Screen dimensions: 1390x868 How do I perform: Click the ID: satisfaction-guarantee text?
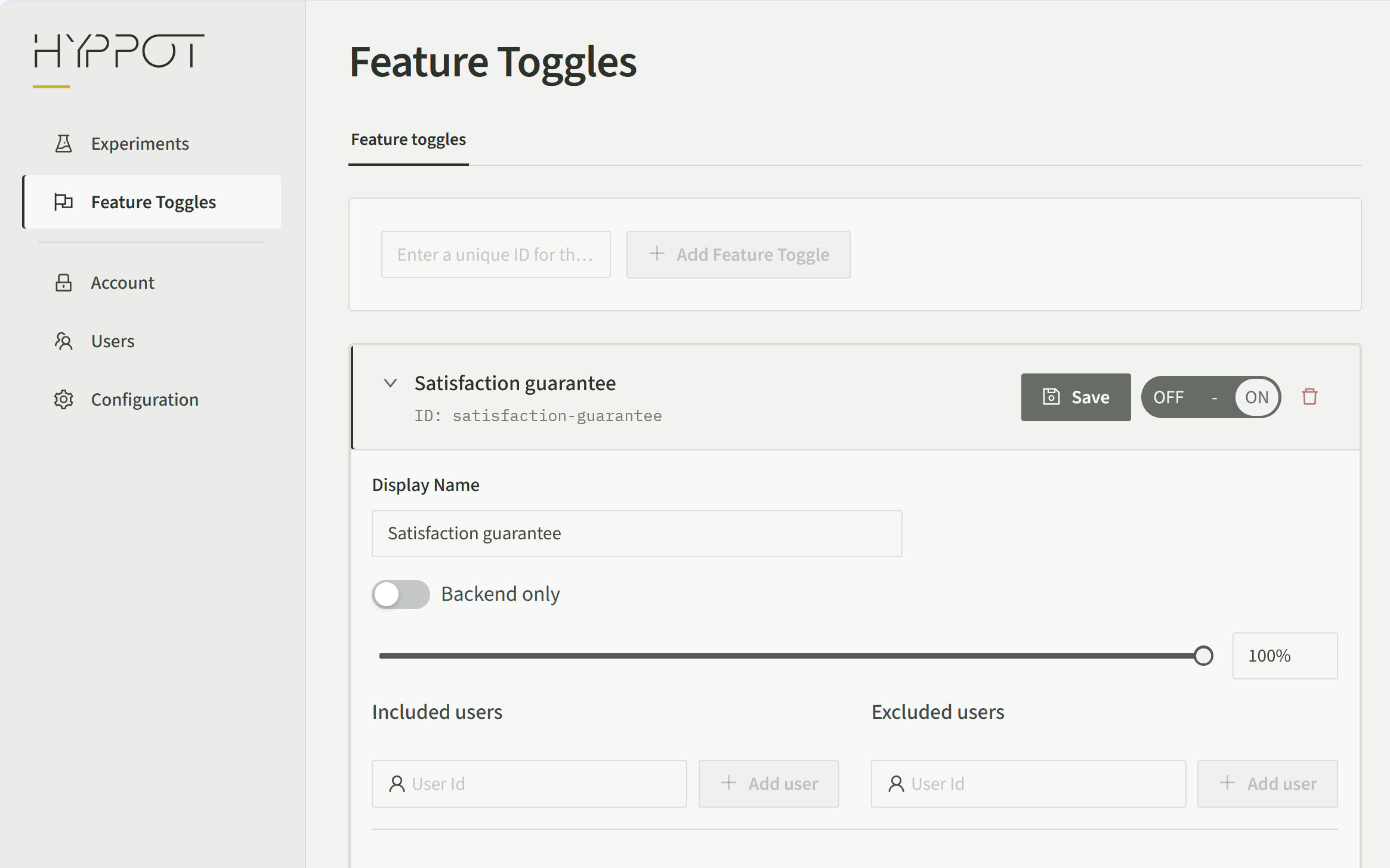[x=538, y=416]
